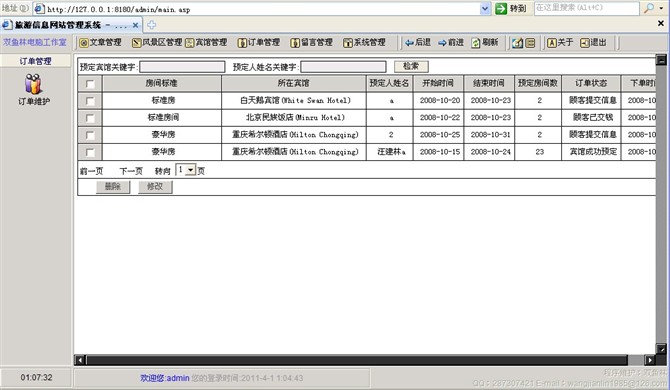Open the 留言管理 toolbar menu
This screenshot has height=390, width=670.
click(311, 42)
